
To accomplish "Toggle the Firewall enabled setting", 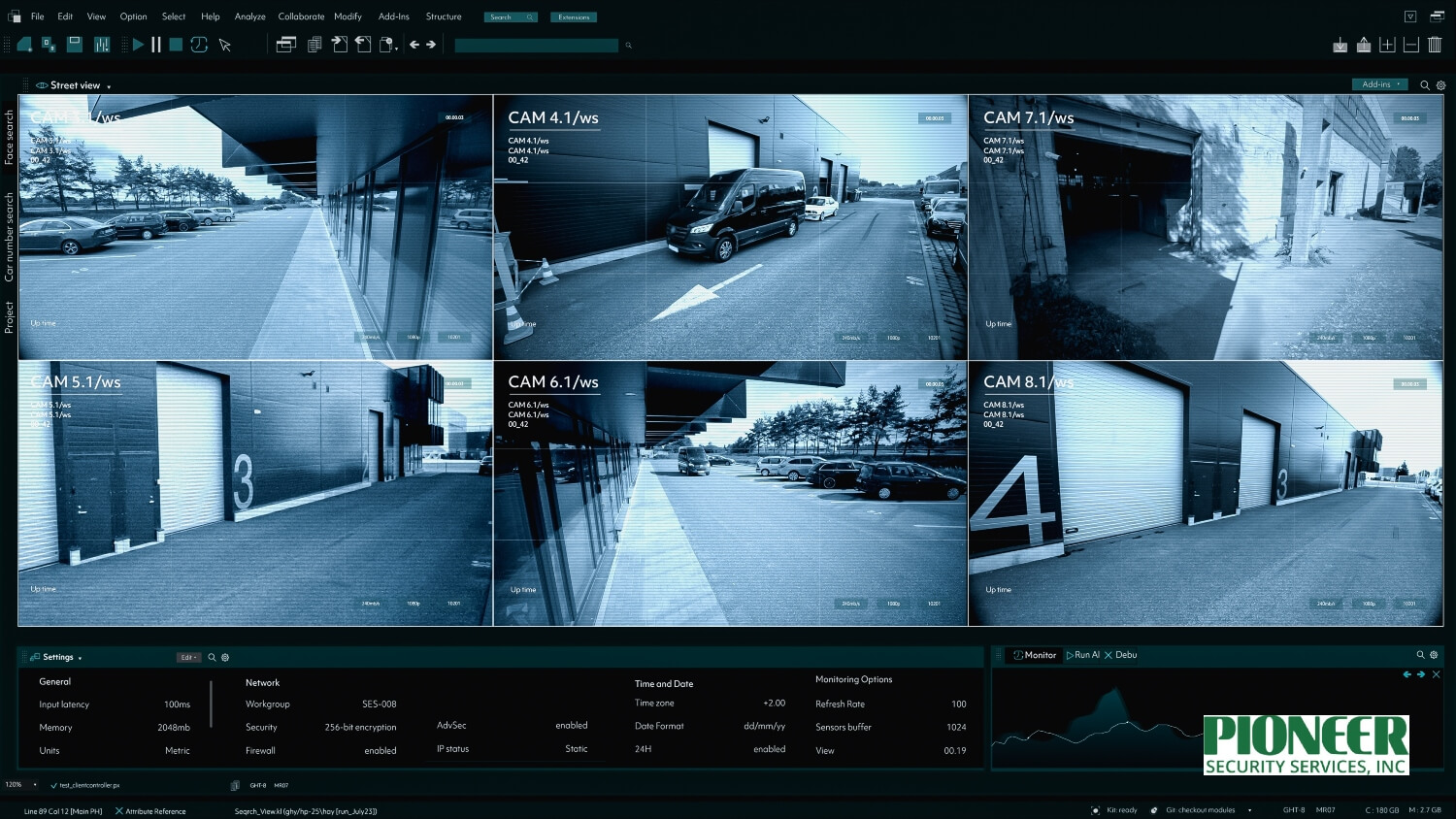I will (381, 749).
